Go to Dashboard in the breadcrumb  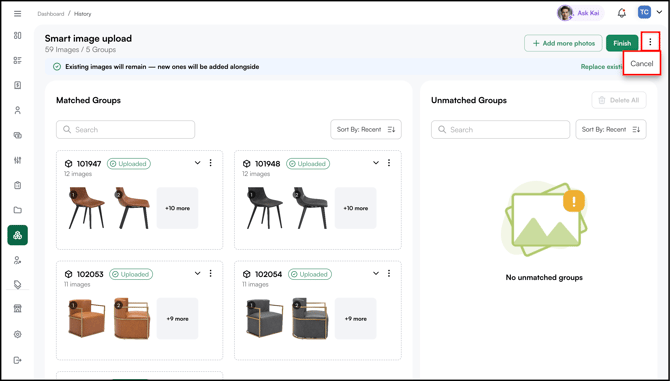[x=50, y=14]
